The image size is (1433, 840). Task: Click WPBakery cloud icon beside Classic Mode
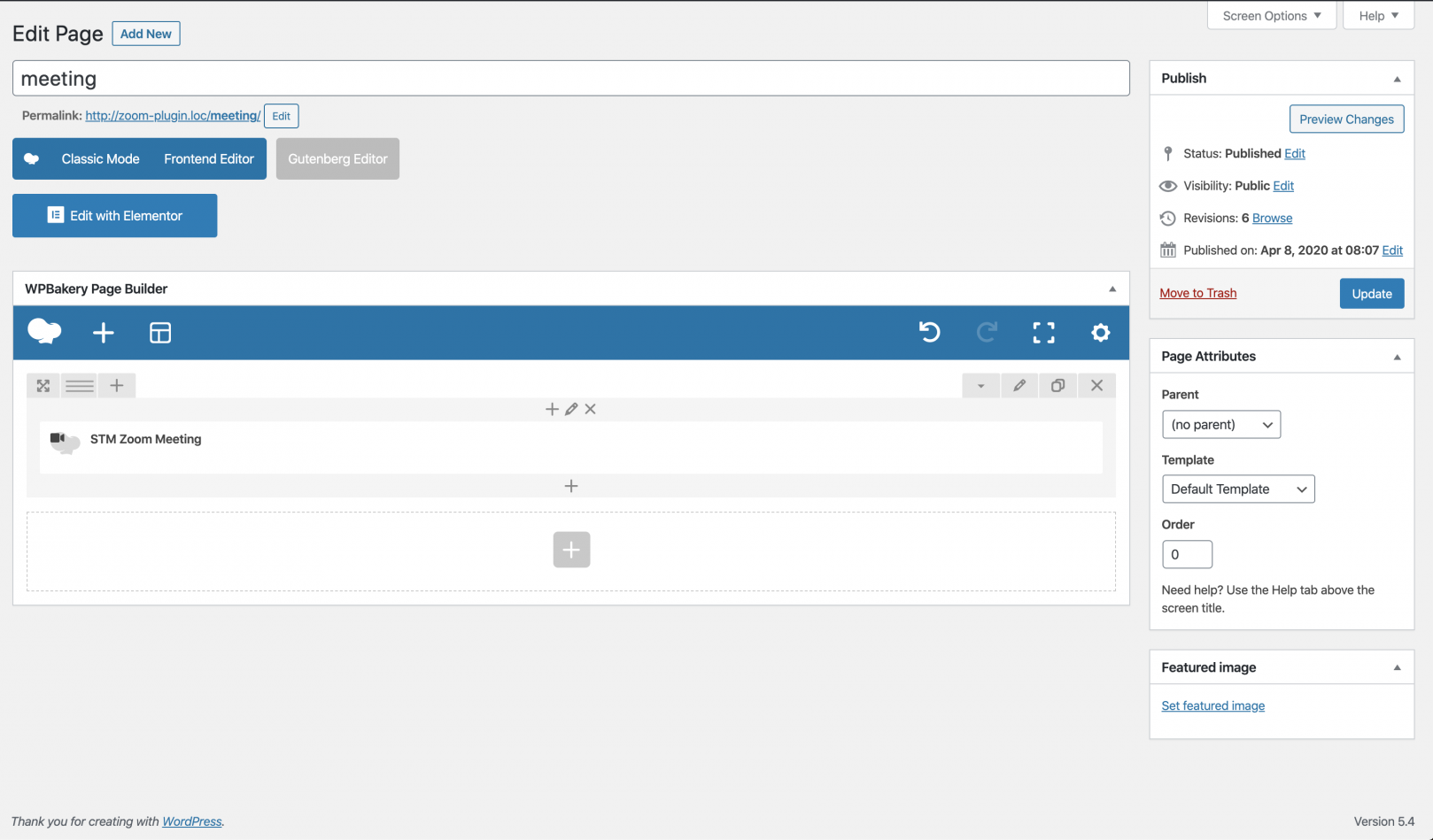coord(31,158)
